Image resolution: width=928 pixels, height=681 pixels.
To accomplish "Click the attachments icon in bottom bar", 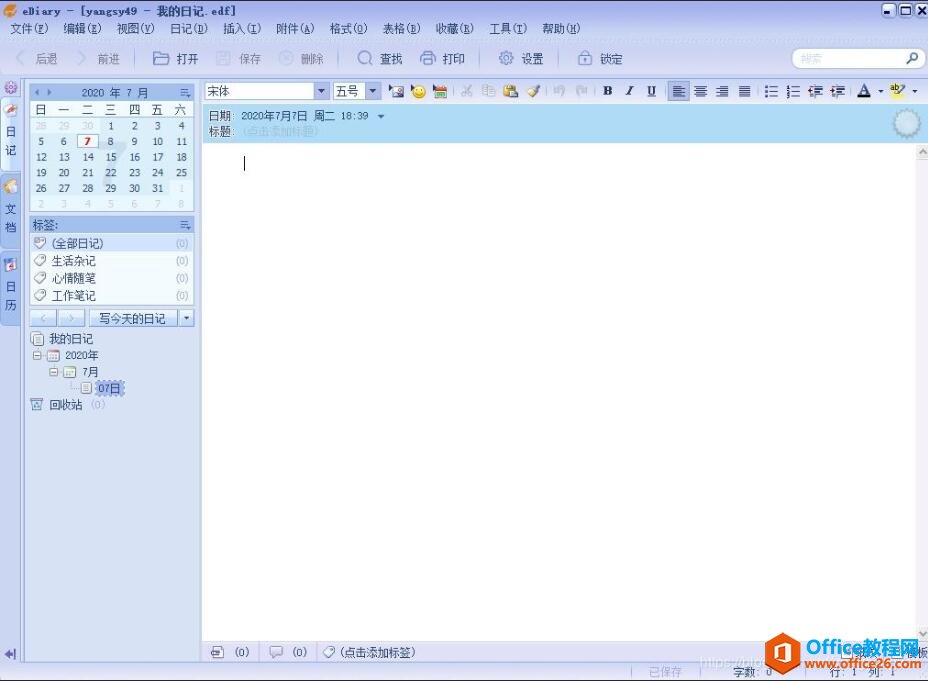I will [x=217, y=652].
